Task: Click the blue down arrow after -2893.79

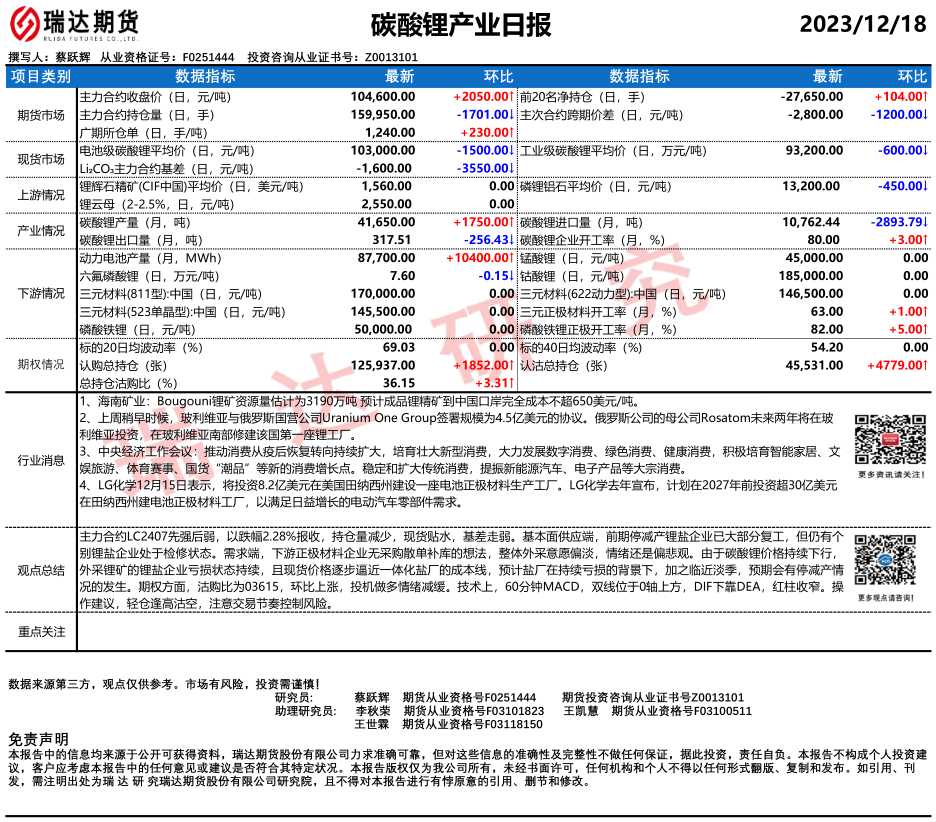Action: [926, 222]
